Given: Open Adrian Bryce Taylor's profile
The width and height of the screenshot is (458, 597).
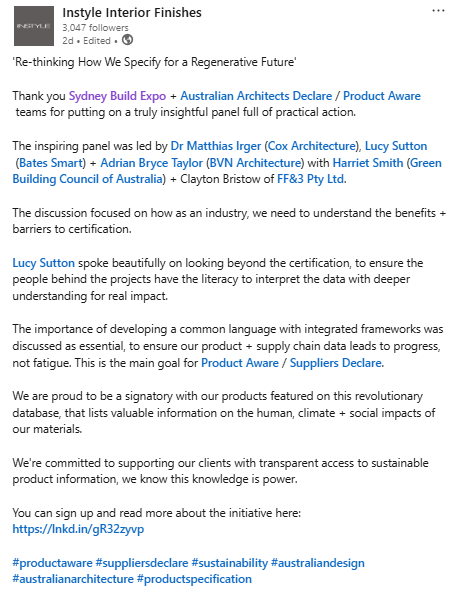Looking at the screenshot, I should [152, 163].
